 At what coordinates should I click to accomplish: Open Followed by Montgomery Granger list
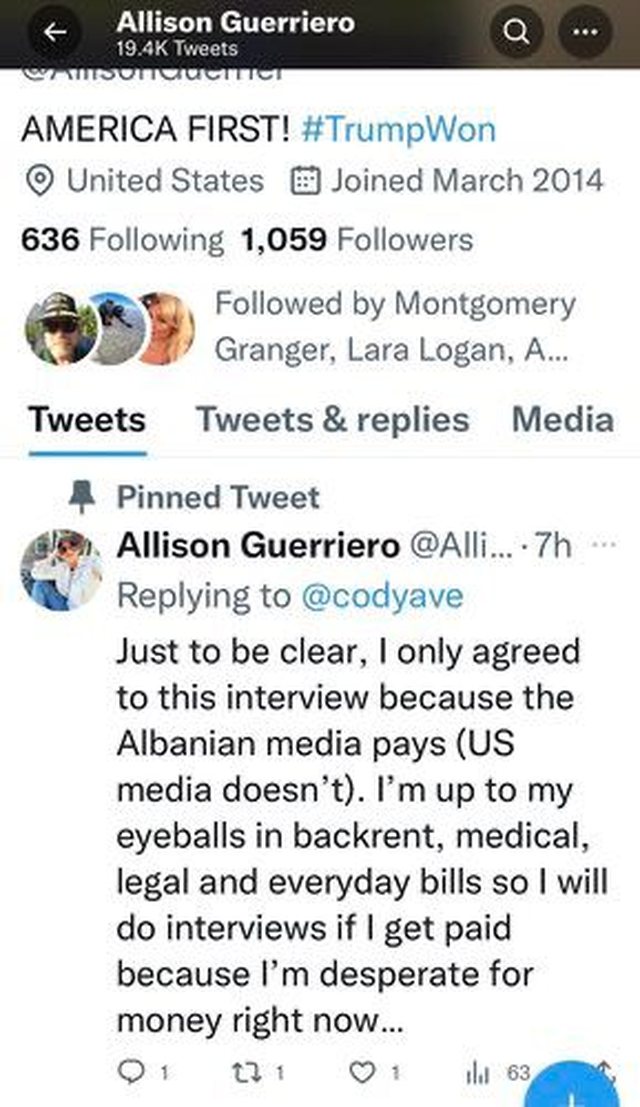pyautogui.click(x=395, y=326)
